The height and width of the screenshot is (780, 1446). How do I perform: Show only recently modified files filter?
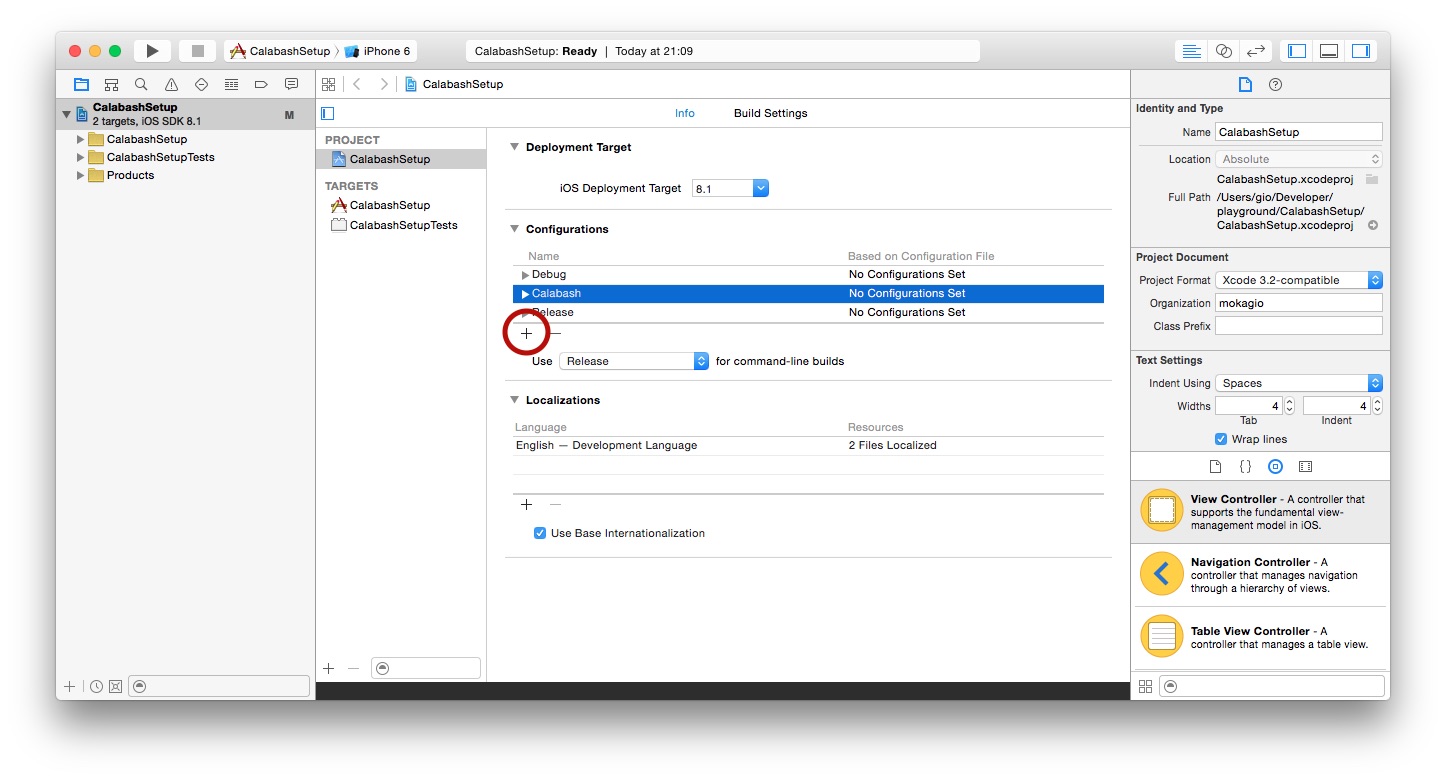click(96, 686)
